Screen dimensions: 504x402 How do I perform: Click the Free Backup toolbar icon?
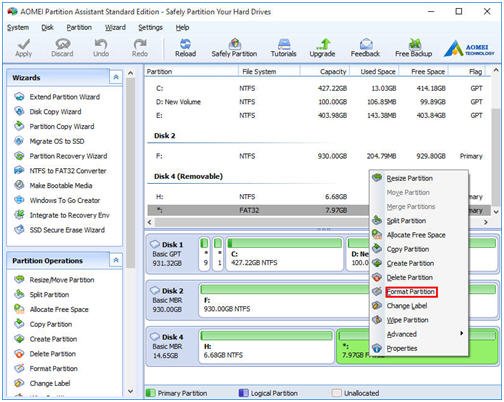[414, 48]
